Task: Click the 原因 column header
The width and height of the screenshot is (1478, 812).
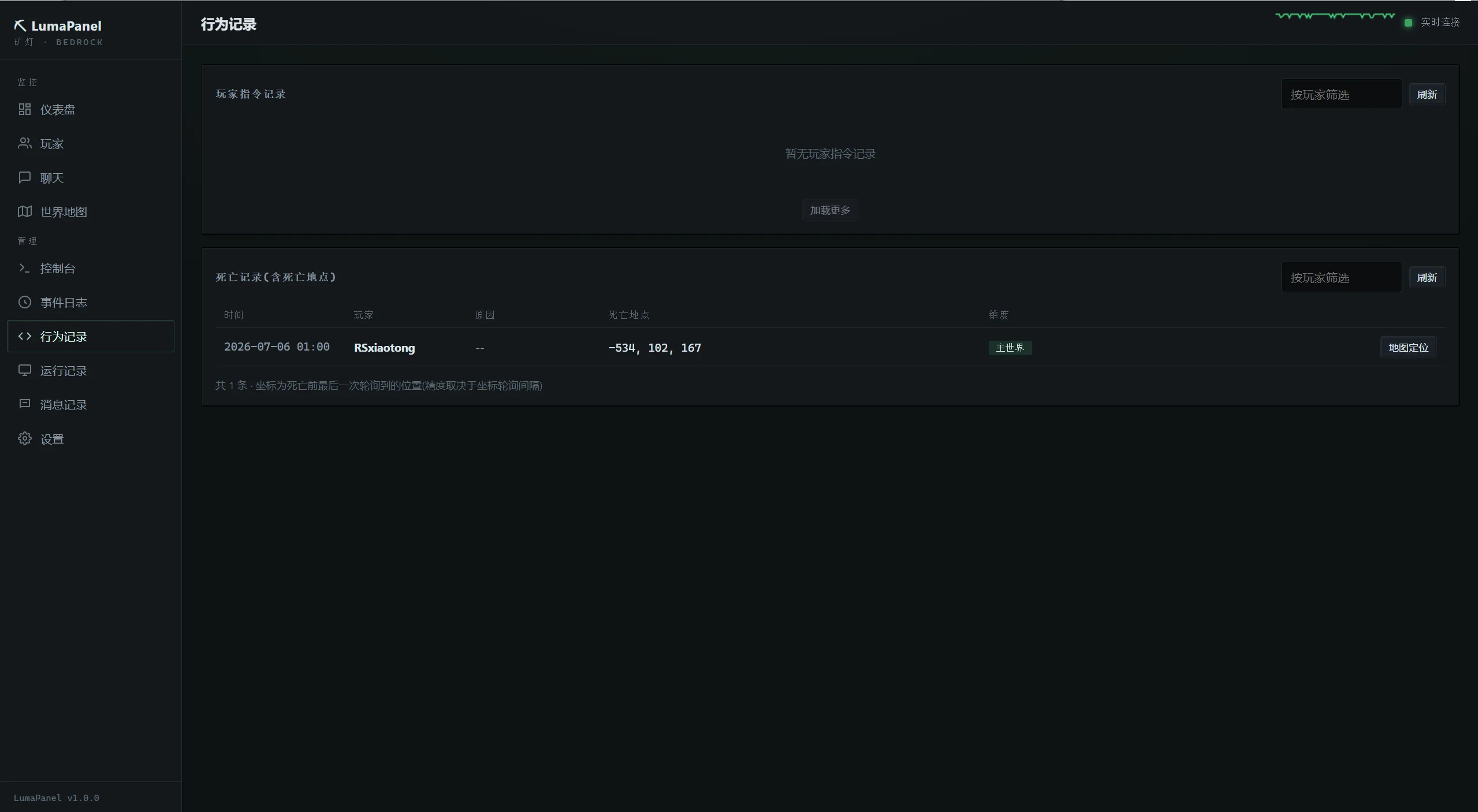Action: [485, 315]
